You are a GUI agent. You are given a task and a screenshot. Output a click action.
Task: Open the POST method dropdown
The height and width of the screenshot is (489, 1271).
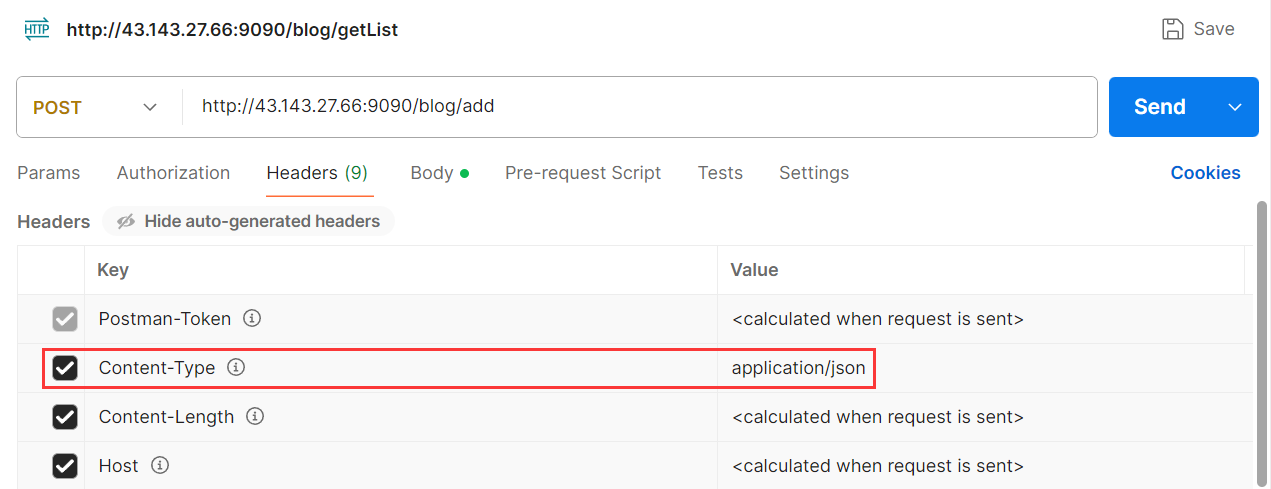click(97, 107)
